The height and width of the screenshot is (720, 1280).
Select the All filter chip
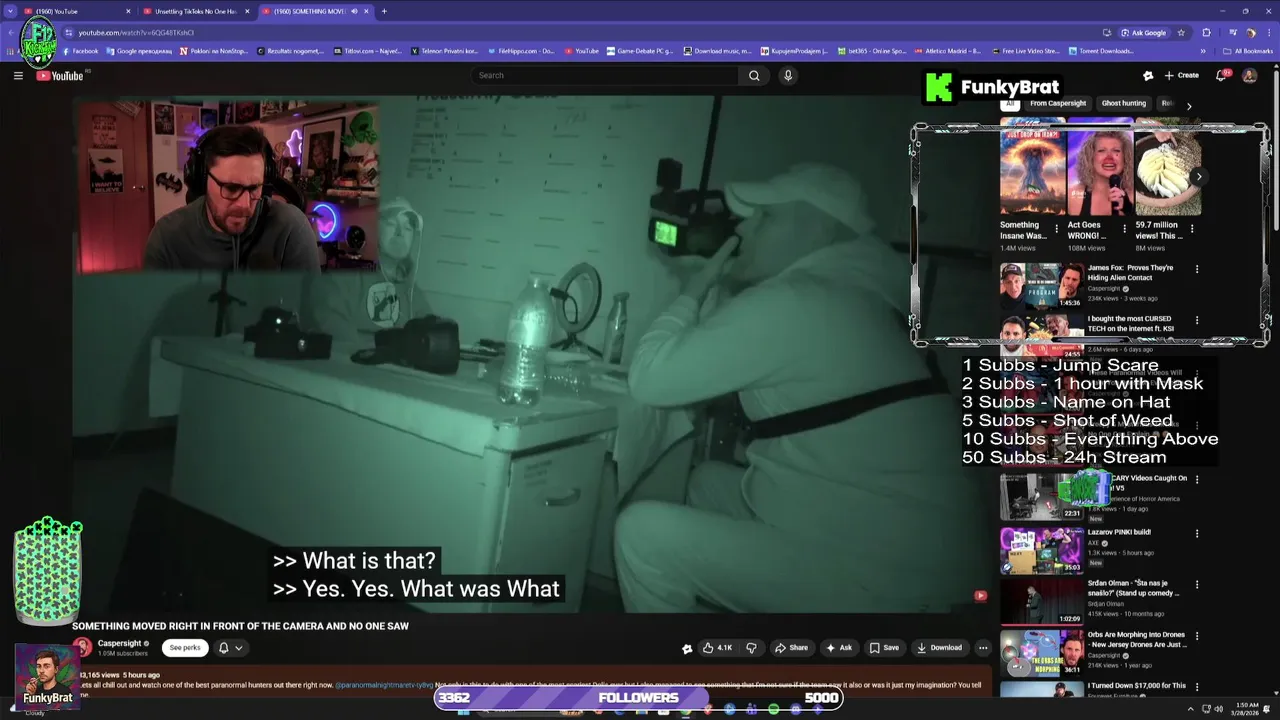[x=1010, y=103]
